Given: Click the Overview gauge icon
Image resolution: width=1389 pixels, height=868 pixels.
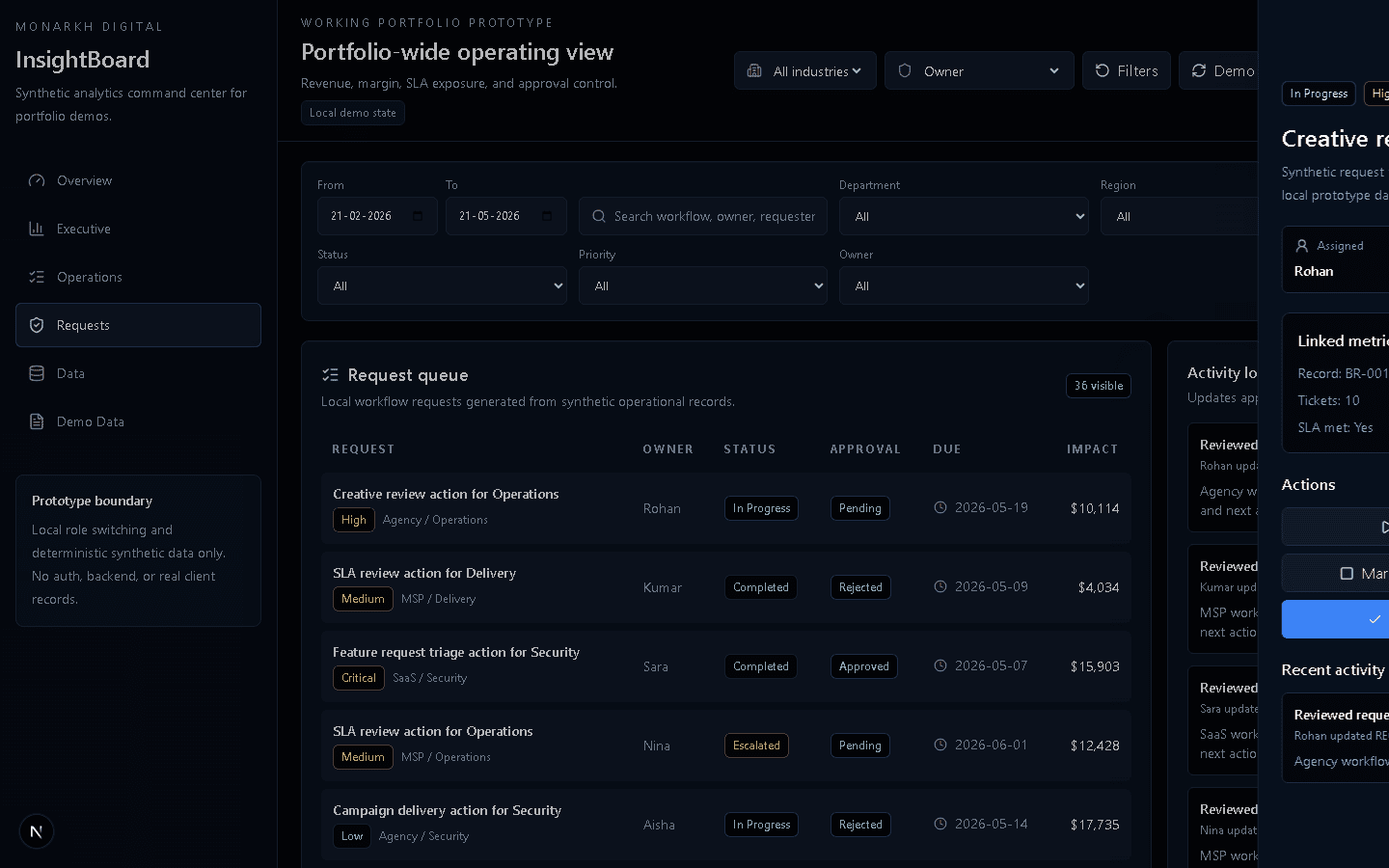Looking at the screenshot, I should (x=37, y=180).
